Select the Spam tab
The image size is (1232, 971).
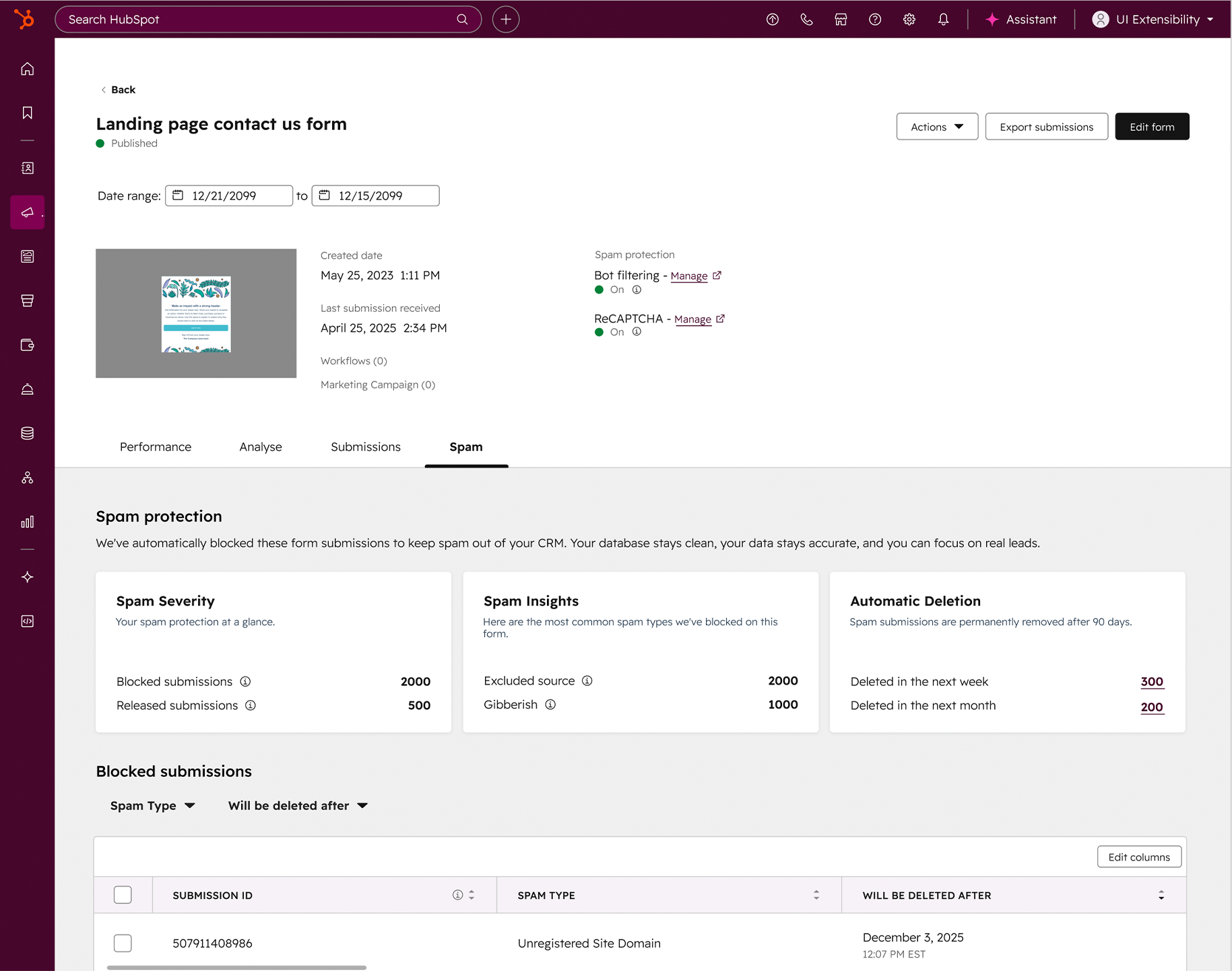(x=466, y=447)
